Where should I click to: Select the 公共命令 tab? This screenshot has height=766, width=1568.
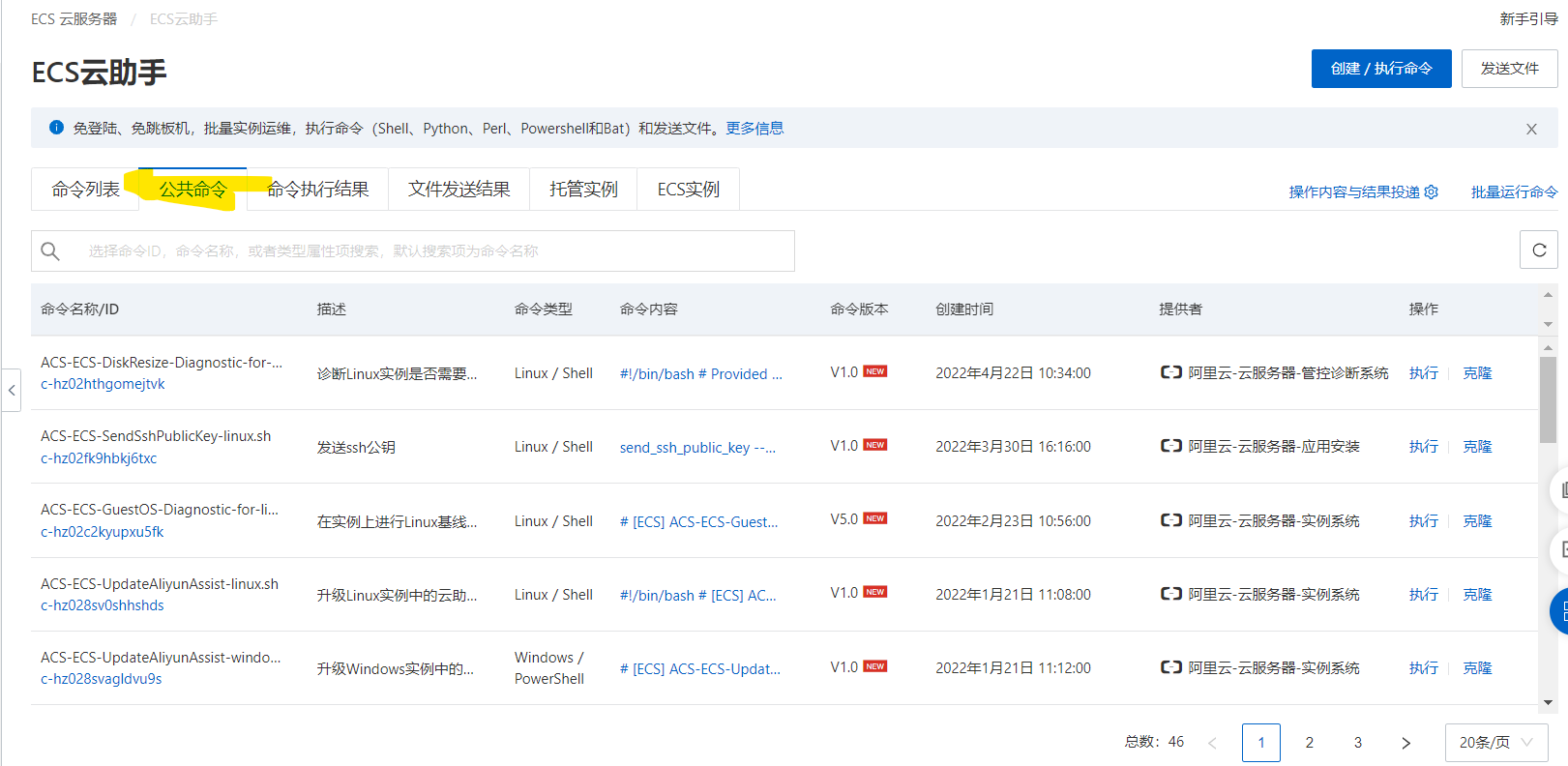[192, 190]
